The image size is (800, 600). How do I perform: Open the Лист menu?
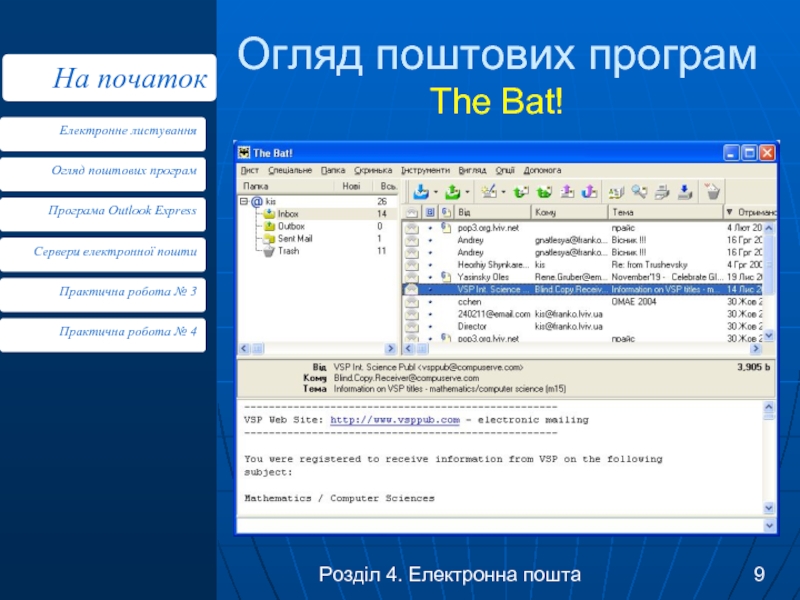pyautogui.click(x=250, y=170)
